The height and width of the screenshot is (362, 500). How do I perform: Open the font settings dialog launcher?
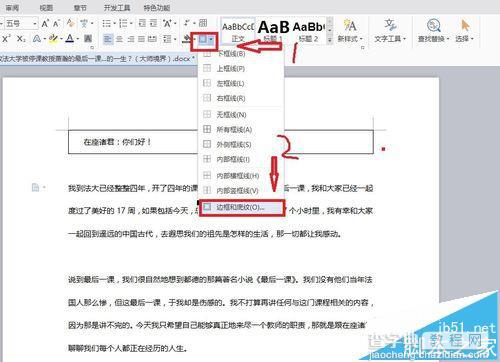point(92,47)
